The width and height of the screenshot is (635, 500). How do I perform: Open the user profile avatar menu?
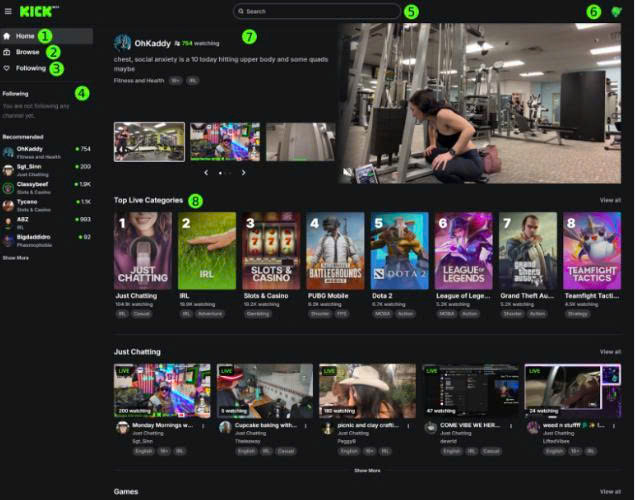[x=616, y=12]
